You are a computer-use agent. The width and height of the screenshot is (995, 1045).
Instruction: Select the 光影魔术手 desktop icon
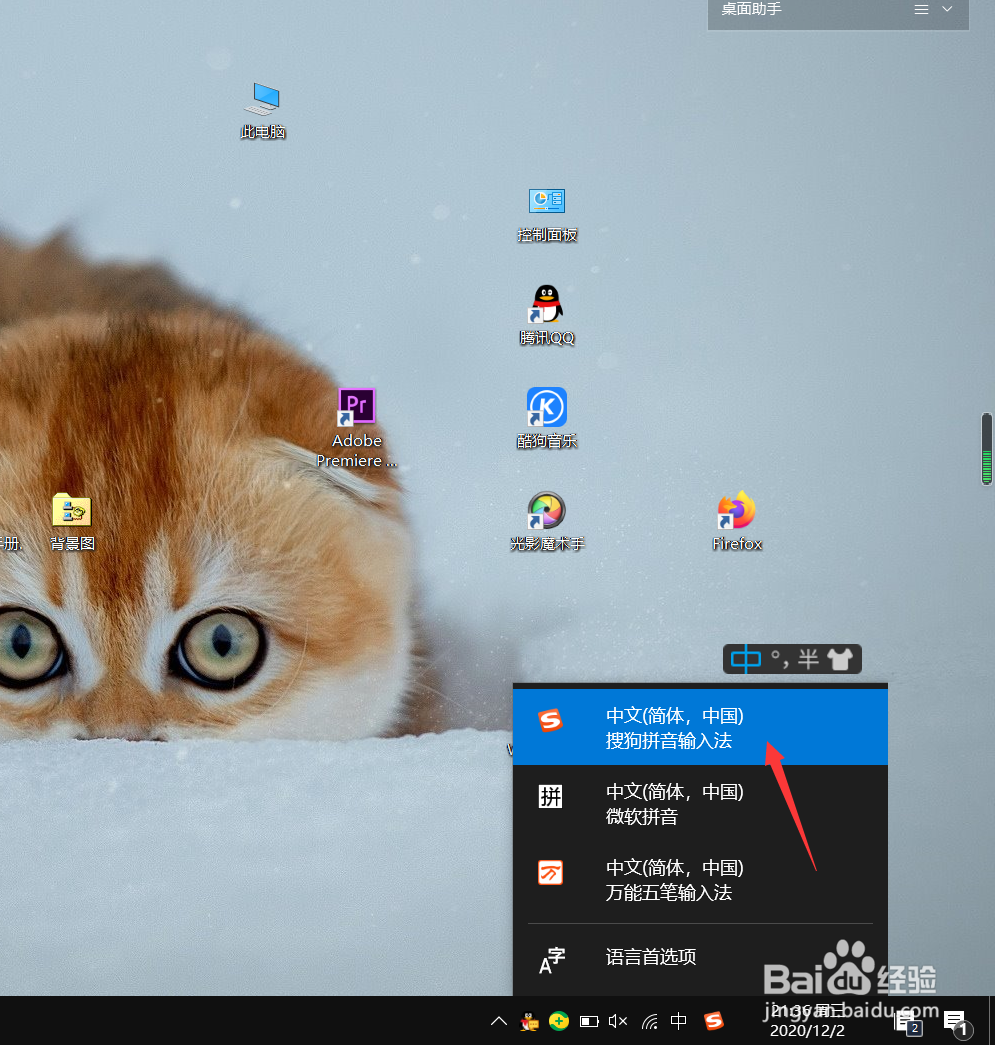(546, 521)
